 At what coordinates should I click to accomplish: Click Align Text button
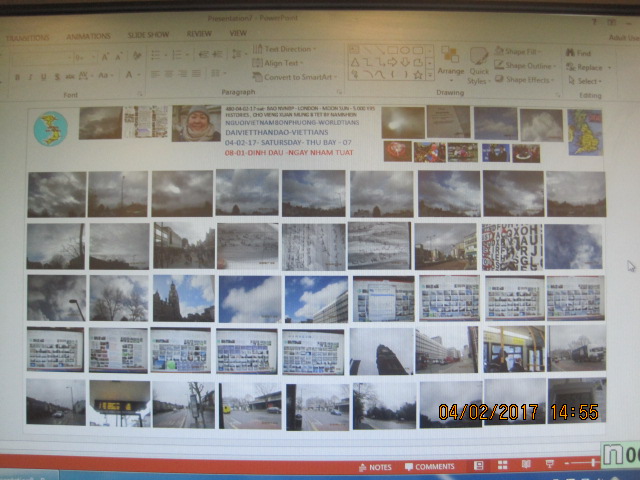pos(278,63)
